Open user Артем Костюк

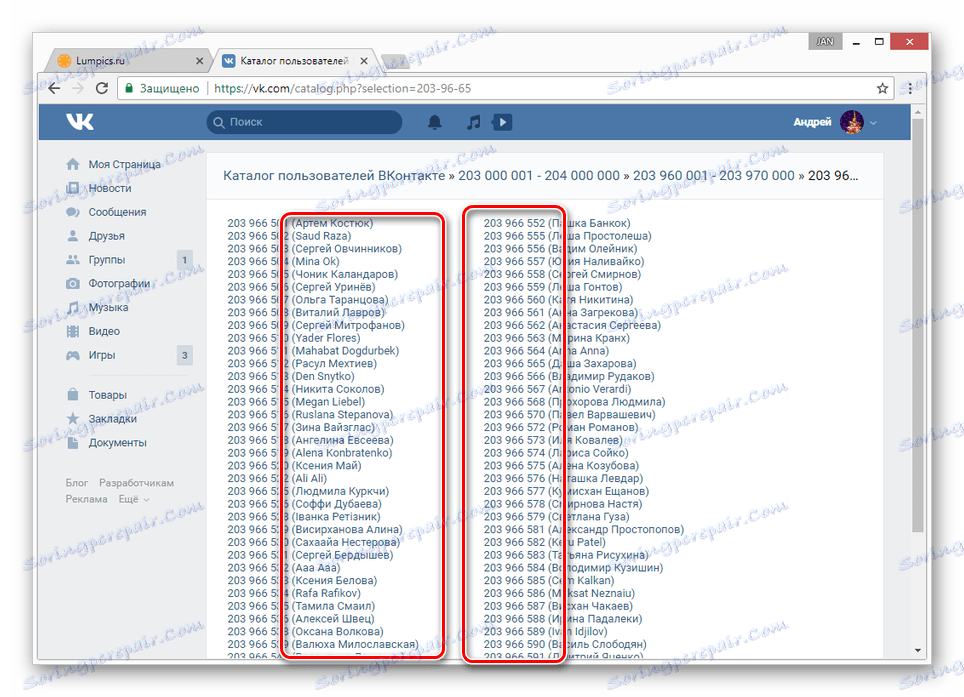pyautogui.click(x=300, y=223)
